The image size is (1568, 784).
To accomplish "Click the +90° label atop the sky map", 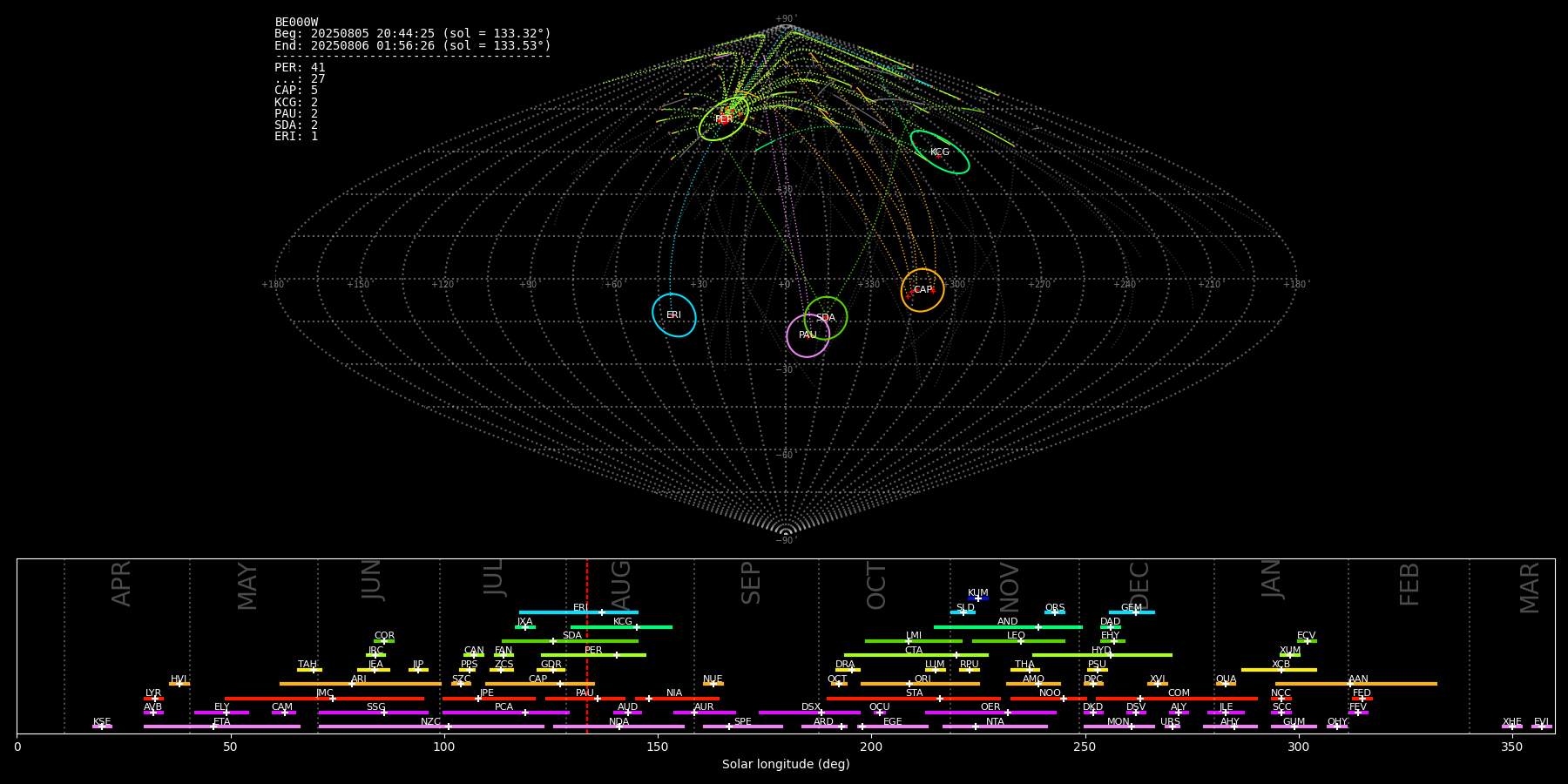I will point(786,19).
